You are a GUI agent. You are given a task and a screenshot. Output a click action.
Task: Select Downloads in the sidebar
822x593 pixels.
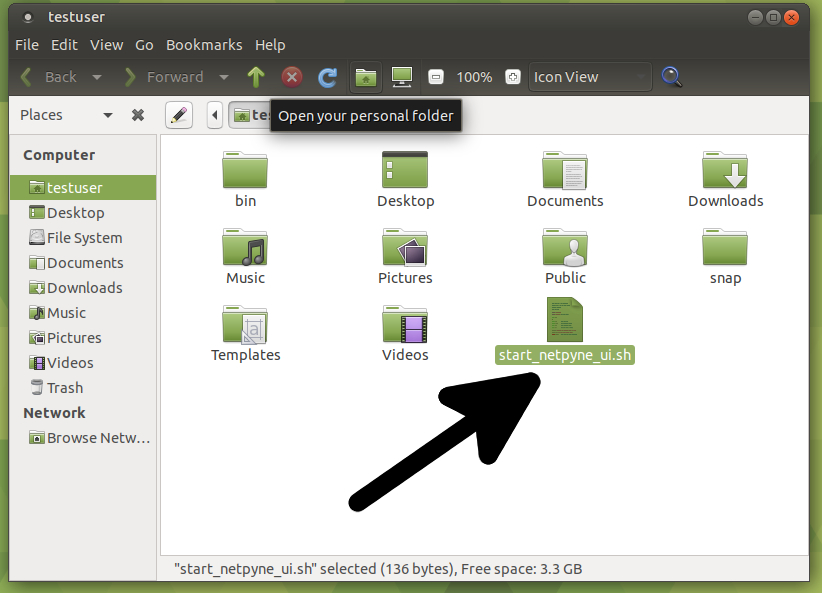(83, 288)
